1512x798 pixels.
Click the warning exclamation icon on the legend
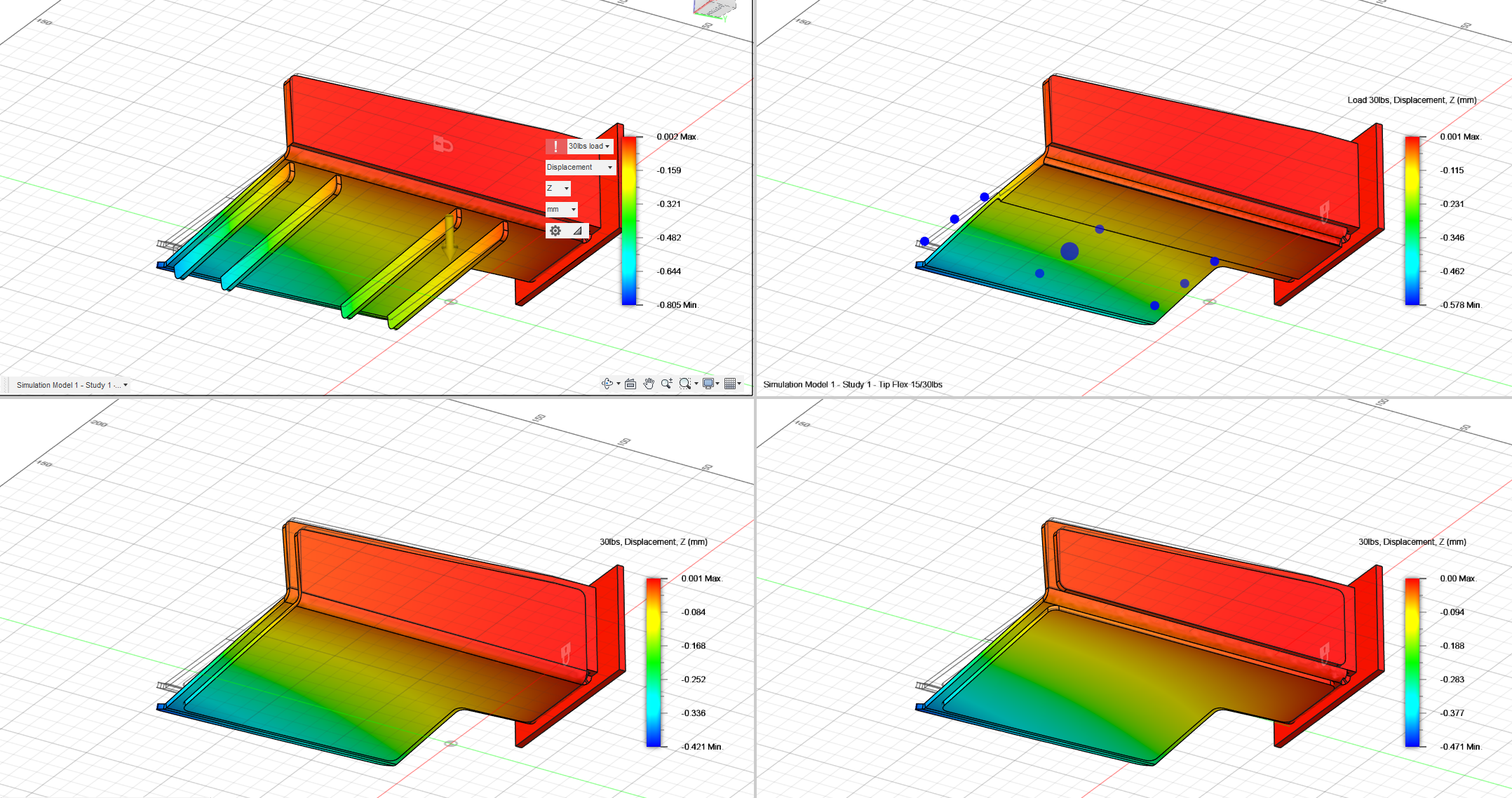coord(555,147)
